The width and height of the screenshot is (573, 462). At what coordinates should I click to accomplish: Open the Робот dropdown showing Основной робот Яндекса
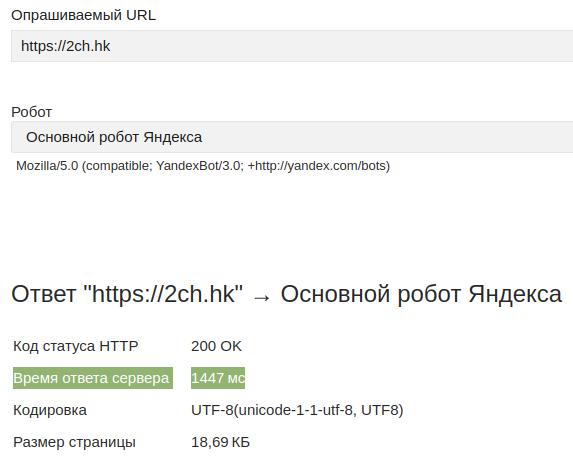click(292, 137)
